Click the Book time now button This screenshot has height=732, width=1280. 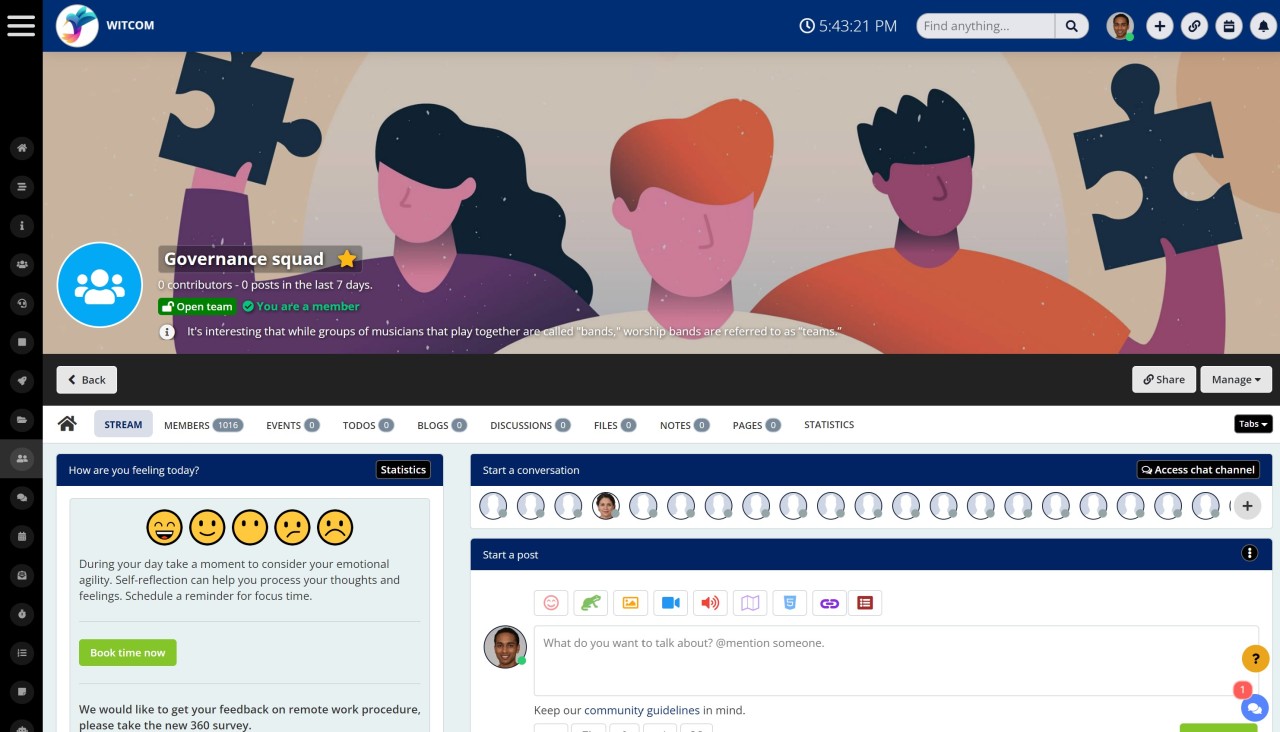[x=127, y=652]
